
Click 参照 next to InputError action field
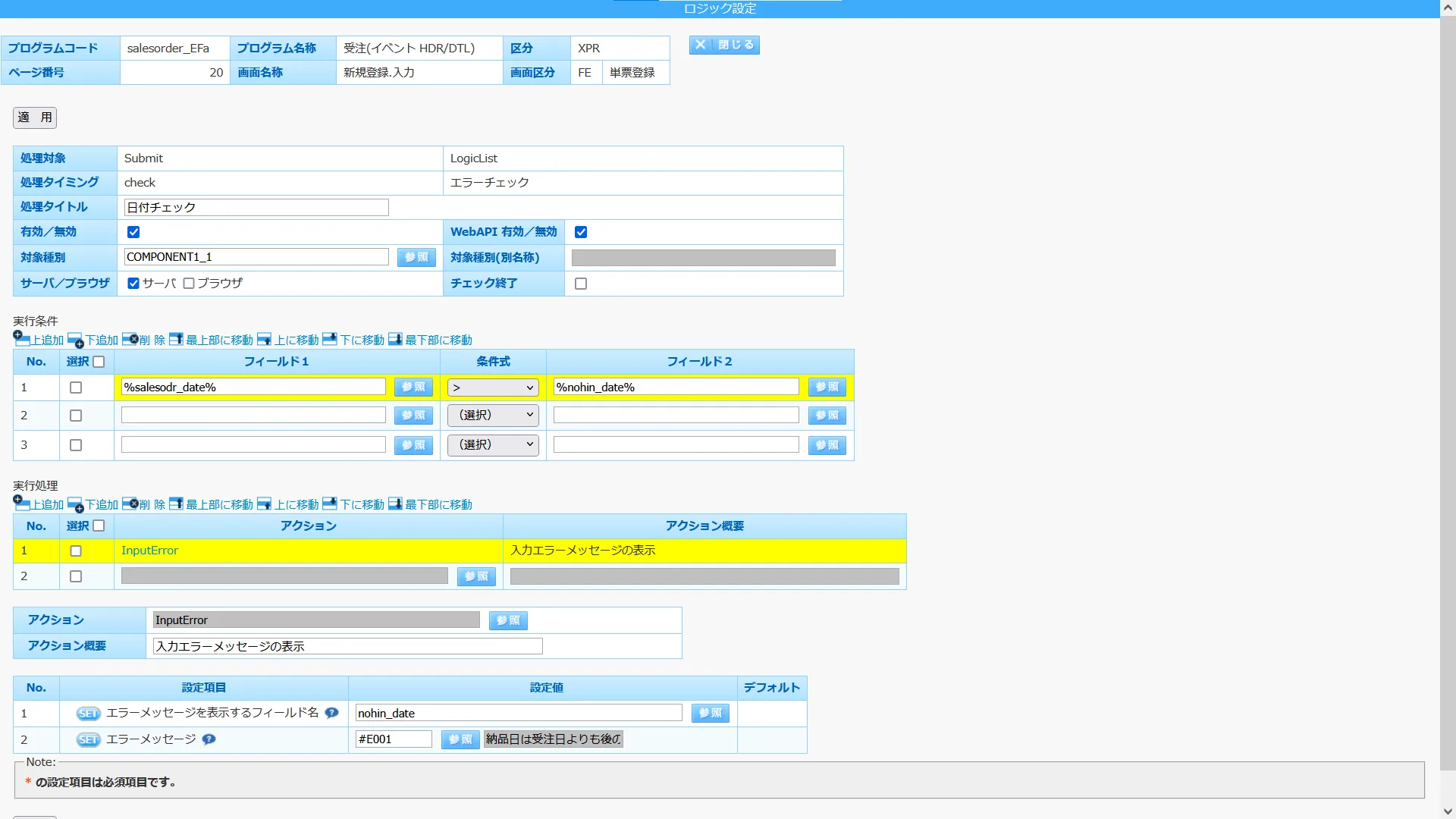click(508, 620)
